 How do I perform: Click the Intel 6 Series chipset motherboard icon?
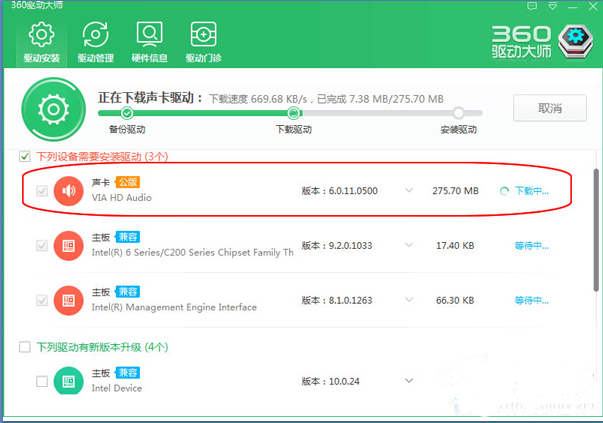point(68,245)
